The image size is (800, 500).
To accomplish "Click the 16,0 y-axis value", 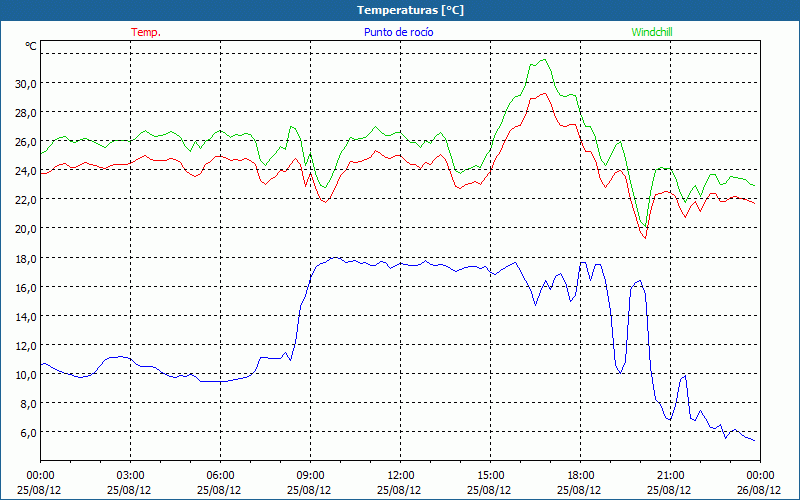I will click(x=26, y=288).
